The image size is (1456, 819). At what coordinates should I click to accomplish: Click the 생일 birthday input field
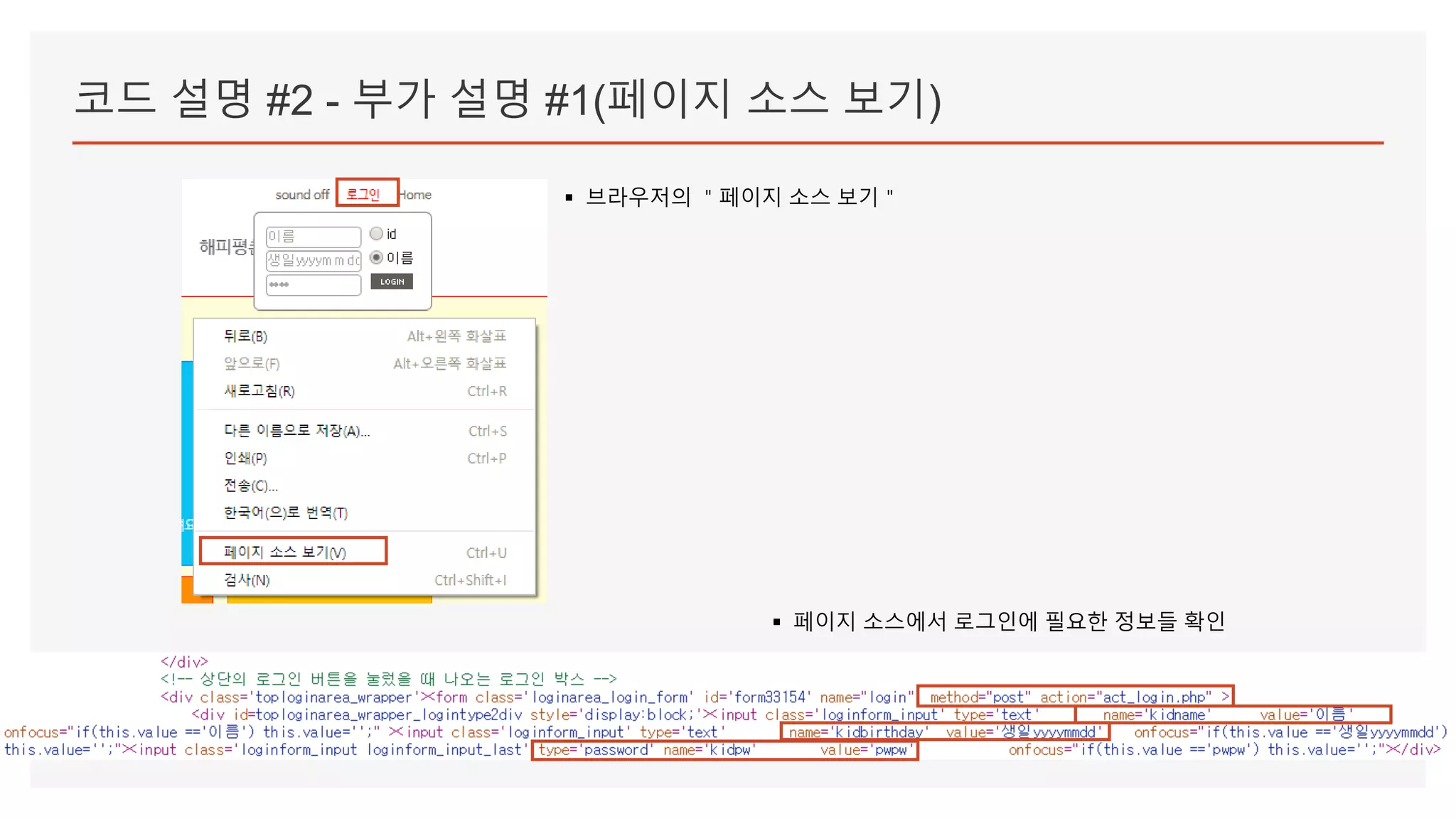[313, 260]
